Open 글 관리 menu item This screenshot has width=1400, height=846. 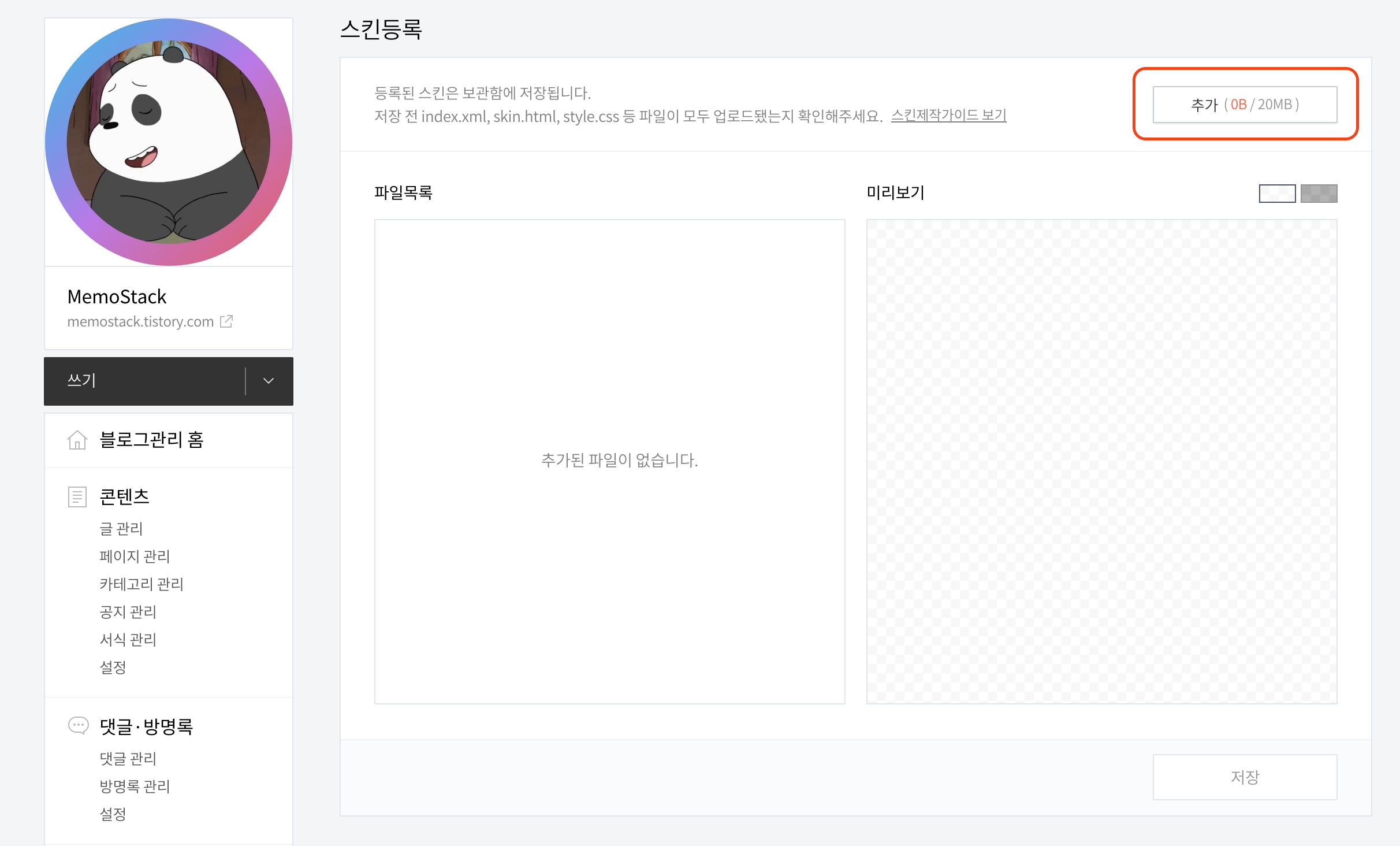121,528
